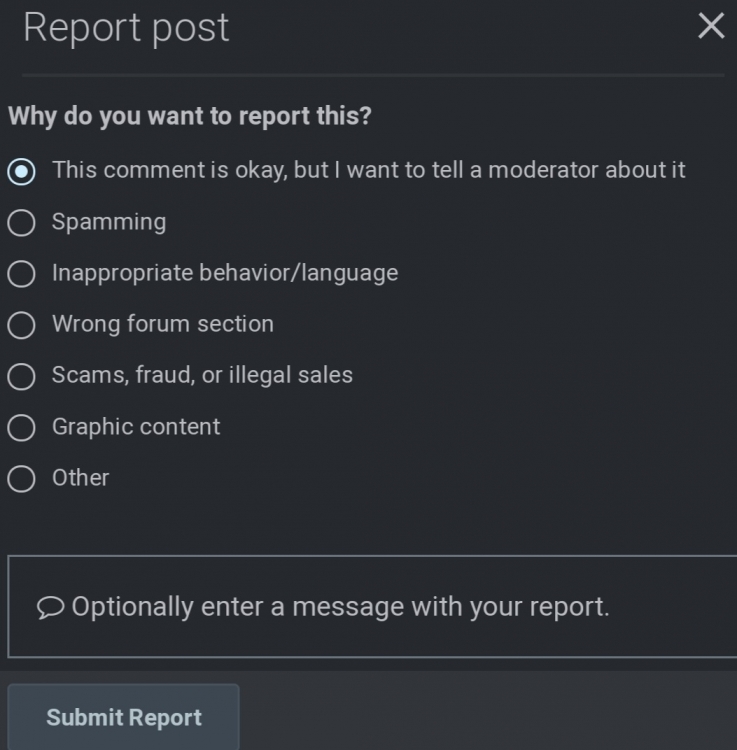
Task: Click the 'Inappropriate behavior/language' label text
Action: click(x=225, y=272)
